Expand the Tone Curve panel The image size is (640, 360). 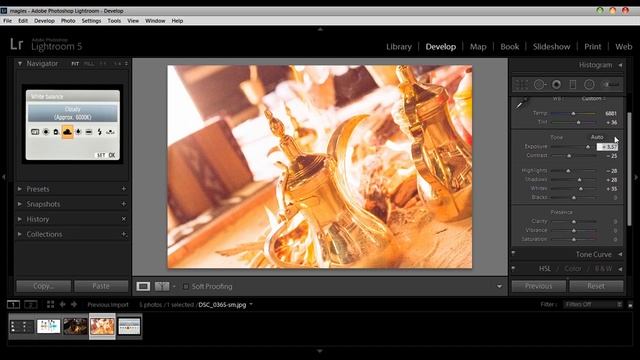(x=620, y=254)
